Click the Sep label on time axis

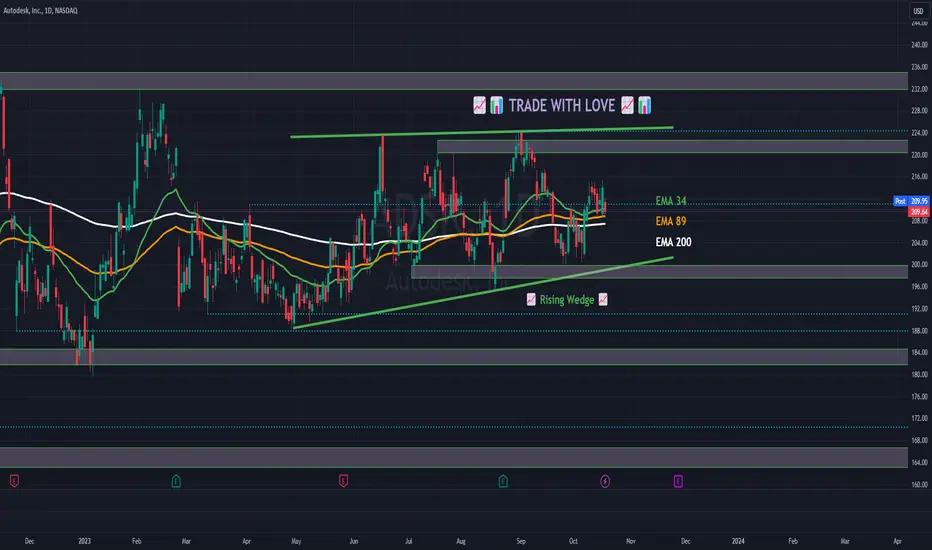pos(521,541)
